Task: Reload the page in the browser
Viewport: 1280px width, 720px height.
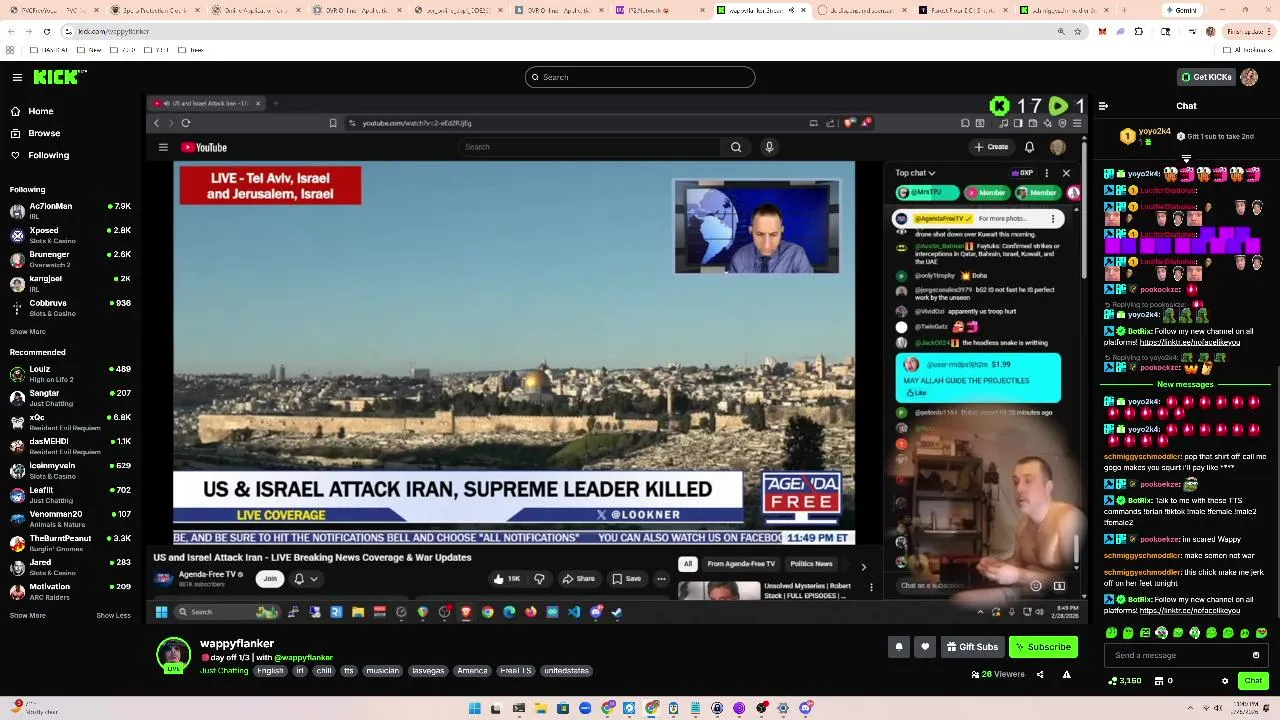Action: (x=46, y=31)
